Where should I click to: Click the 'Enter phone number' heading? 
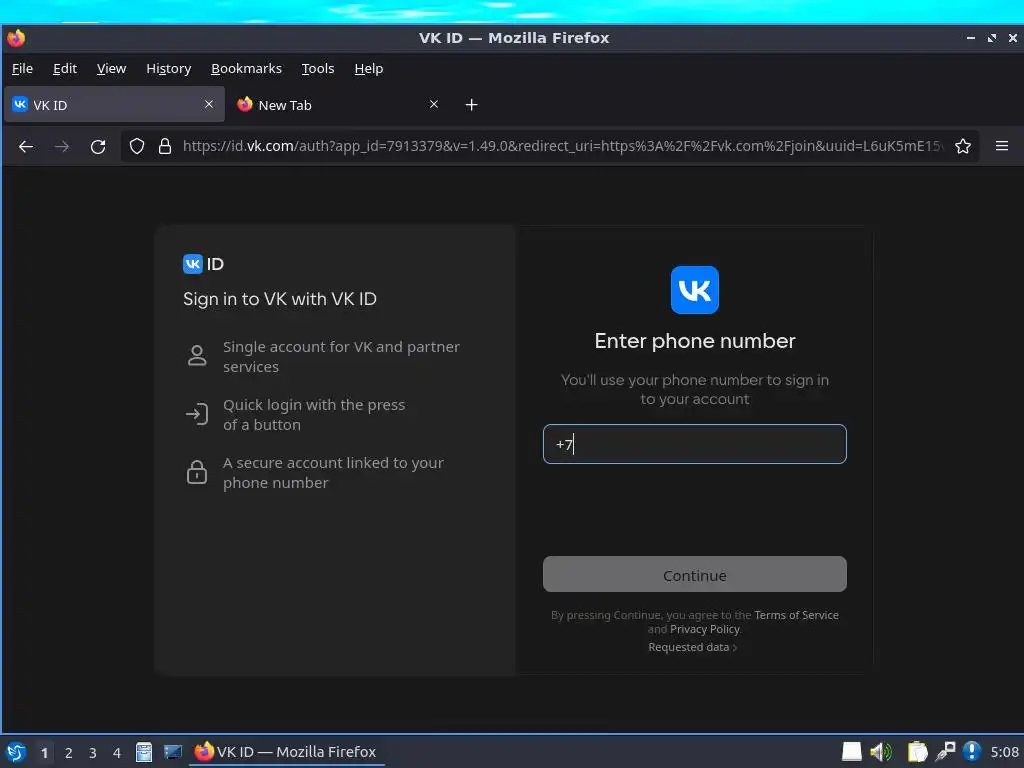[694, 341]
